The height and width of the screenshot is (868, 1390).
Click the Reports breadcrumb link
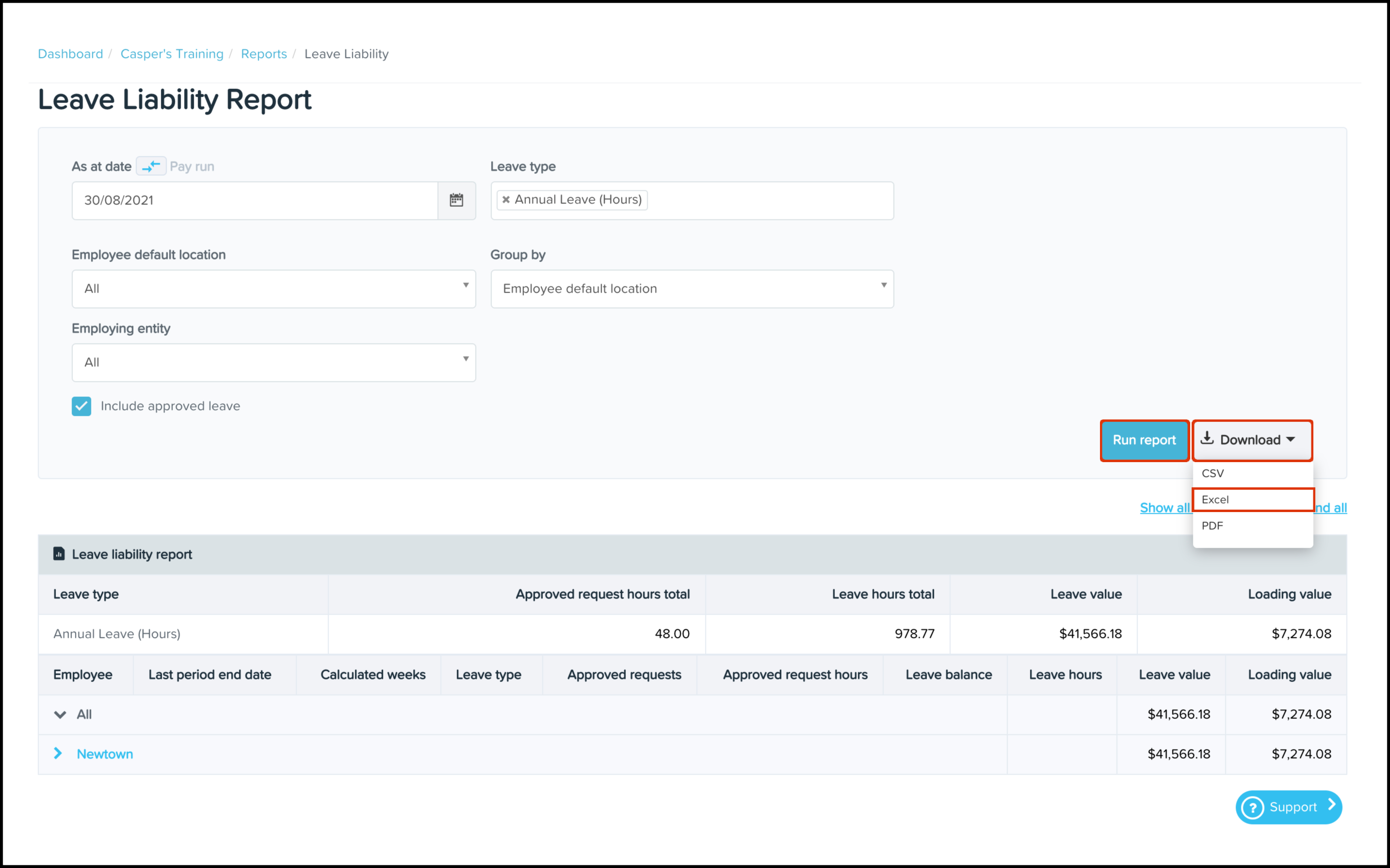[263, 54]
